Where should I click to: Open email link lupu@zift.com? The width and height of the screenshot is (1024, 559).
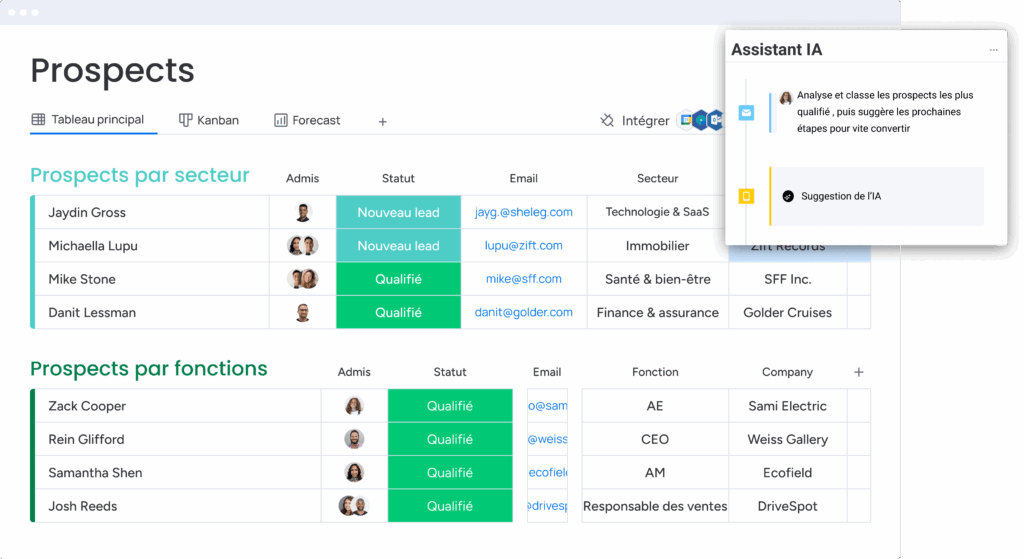pos(524,246)
